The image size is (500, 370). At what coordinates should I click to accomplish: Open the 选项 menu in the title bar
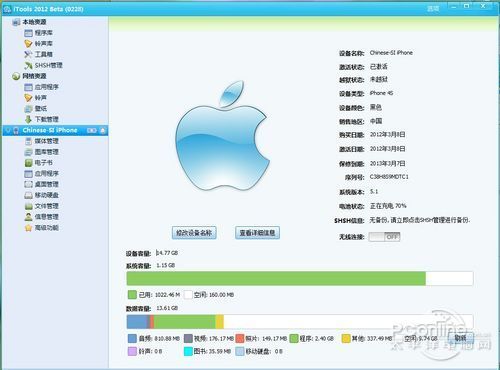coord(433,8)
